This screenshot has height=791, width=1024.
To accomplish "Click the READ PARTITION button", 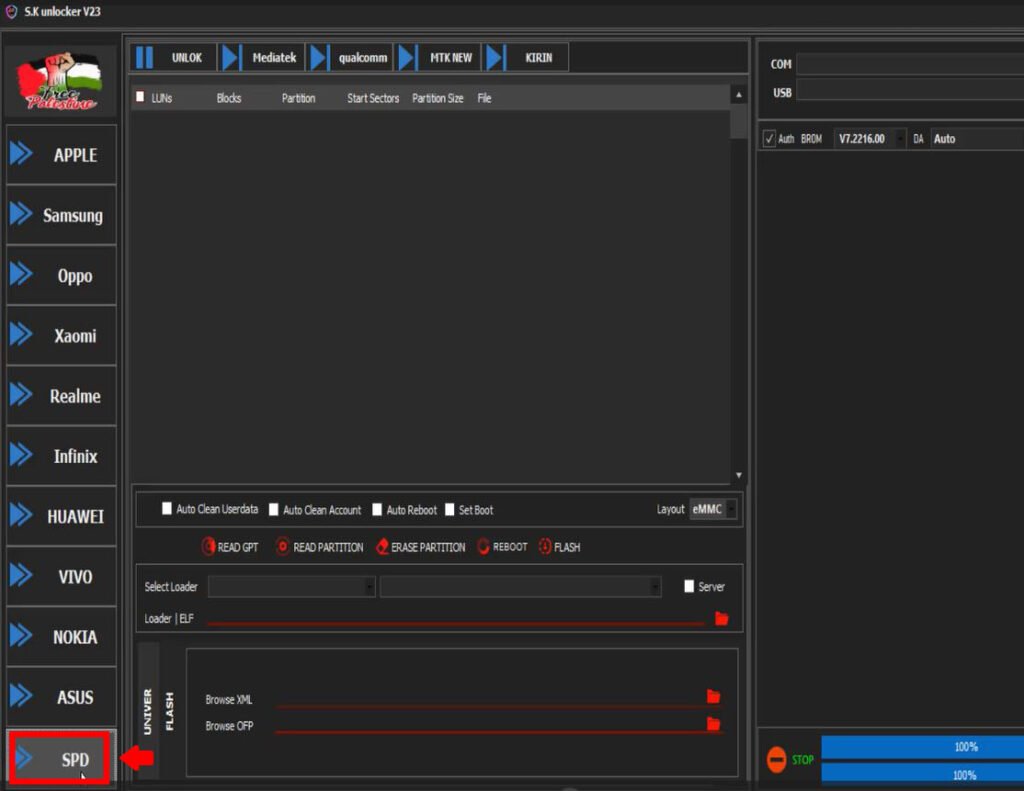I will (319, 547).
